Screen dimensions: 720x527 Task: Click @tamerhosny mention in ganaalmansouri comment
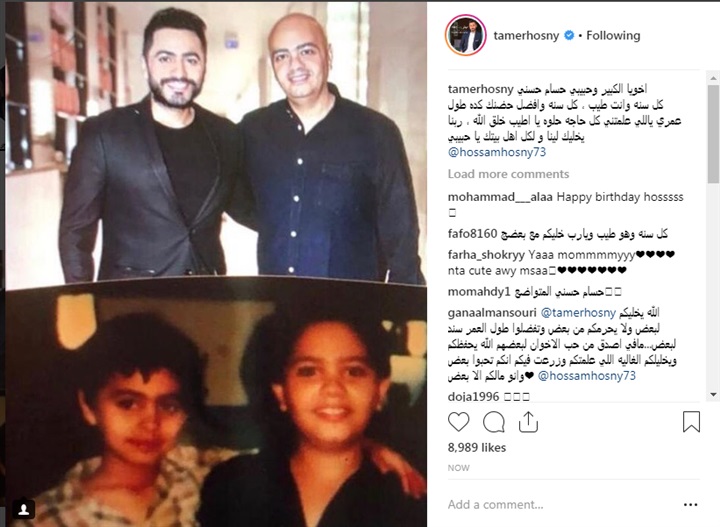578,313
